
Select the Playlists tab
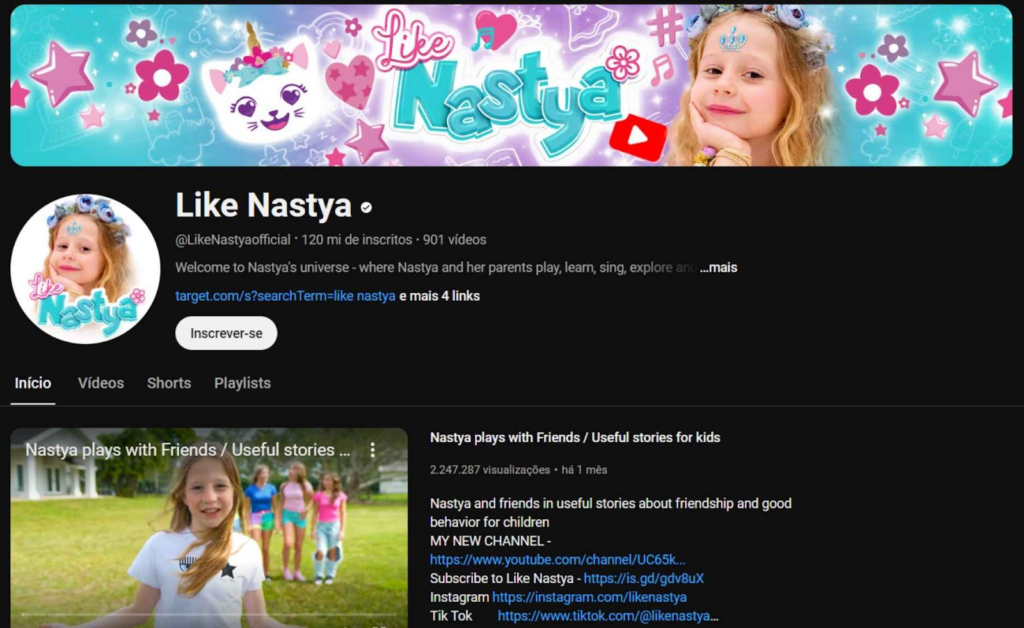242,383
